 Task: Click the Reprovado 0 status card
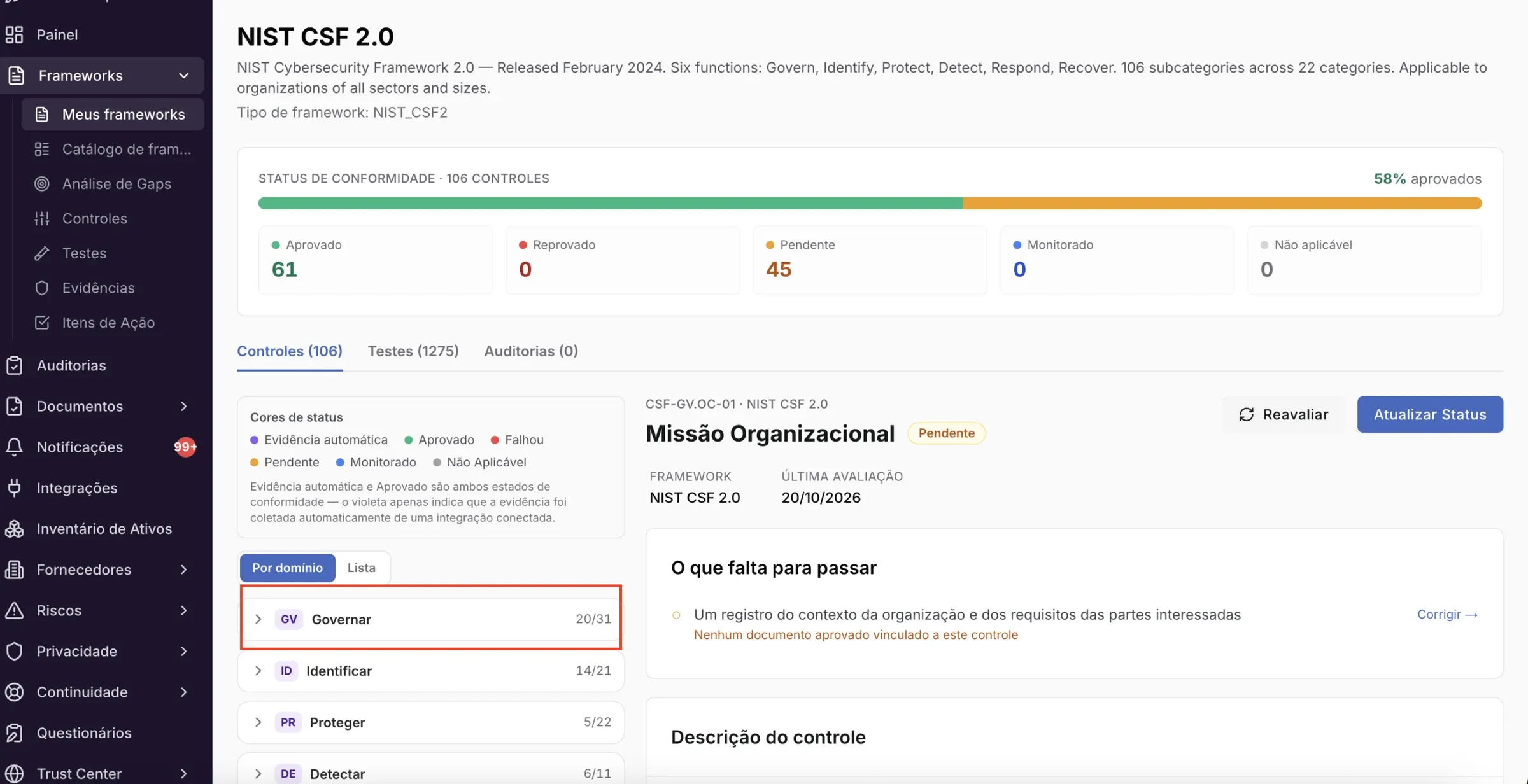click(x=623, y=260)
